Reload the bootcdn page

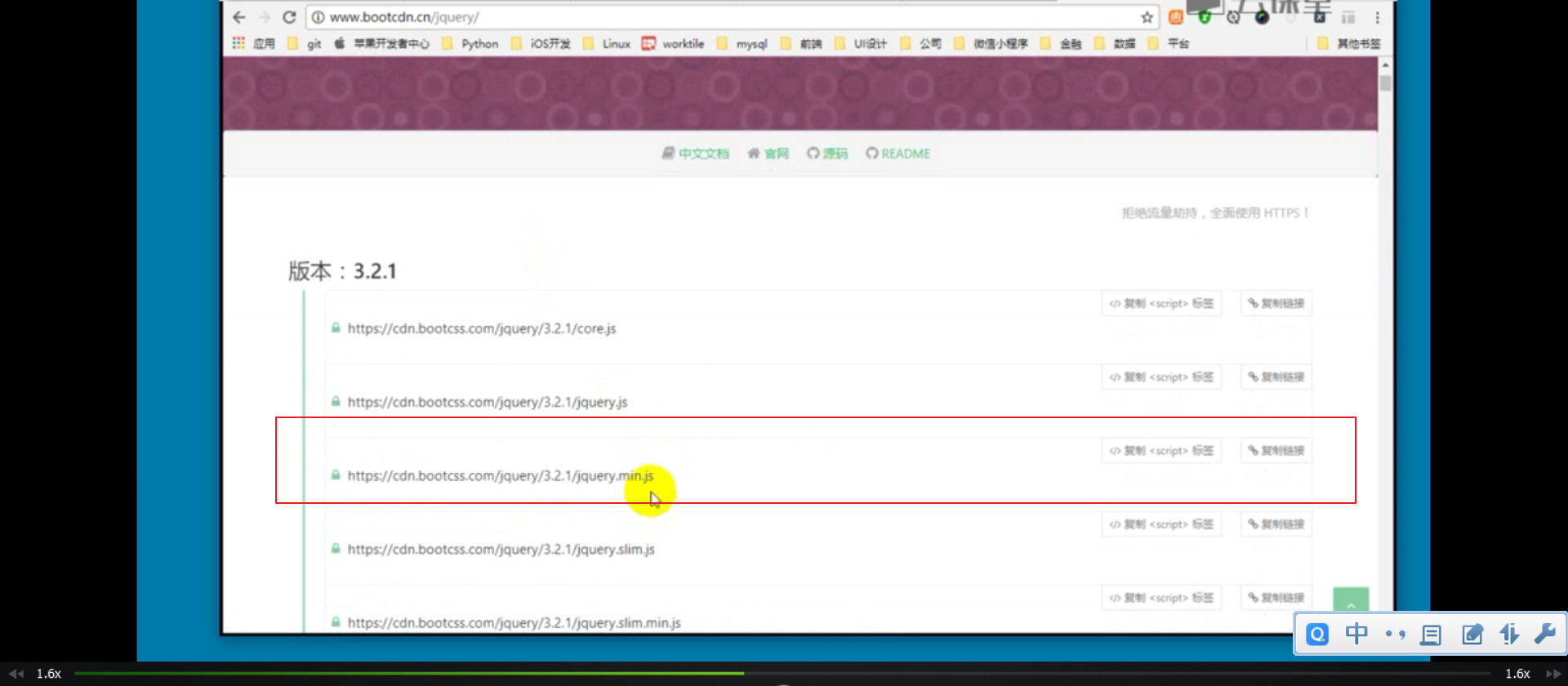click(289, 17)
